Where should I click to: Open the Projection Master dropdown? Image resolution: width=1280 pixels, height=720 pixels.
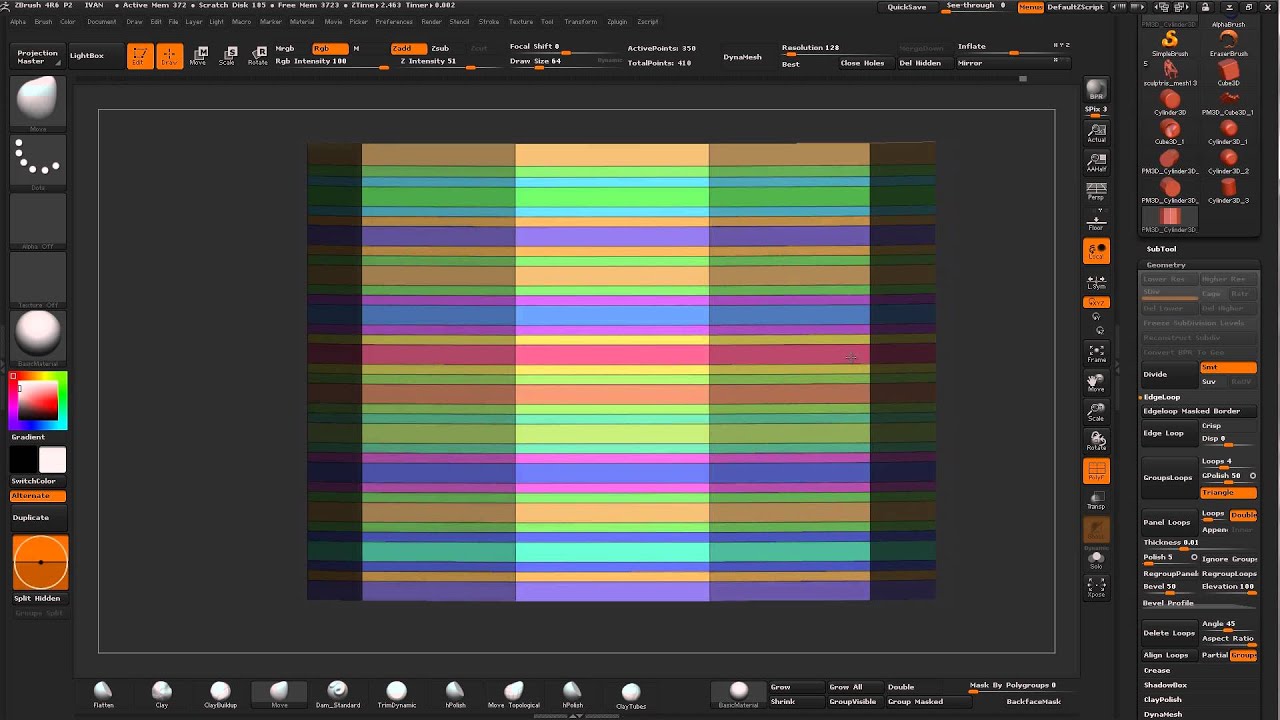pyautogui.click(x=38, y=57)
